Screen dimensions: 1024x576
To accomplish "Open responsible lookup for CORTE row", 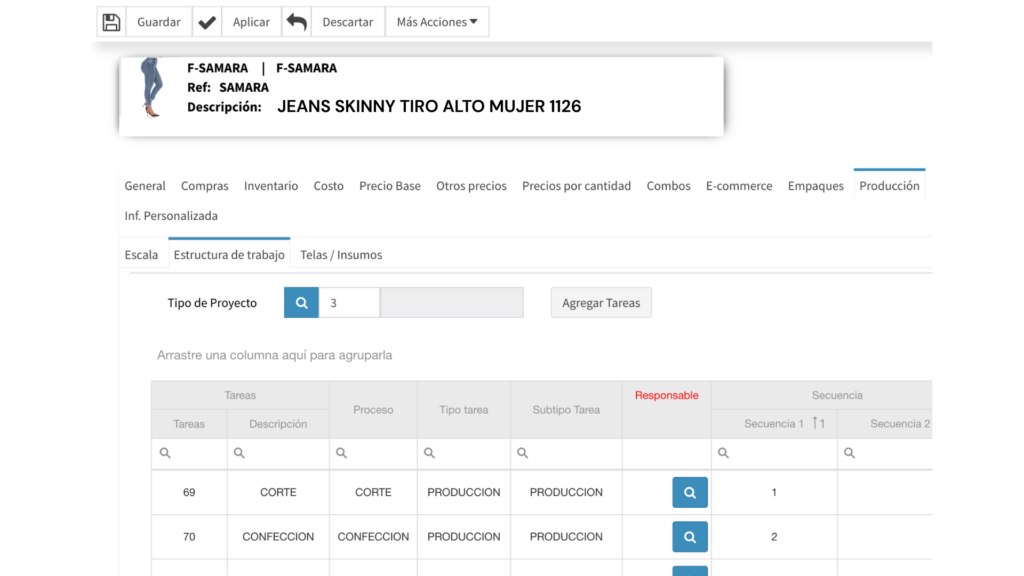I will 690,492.
